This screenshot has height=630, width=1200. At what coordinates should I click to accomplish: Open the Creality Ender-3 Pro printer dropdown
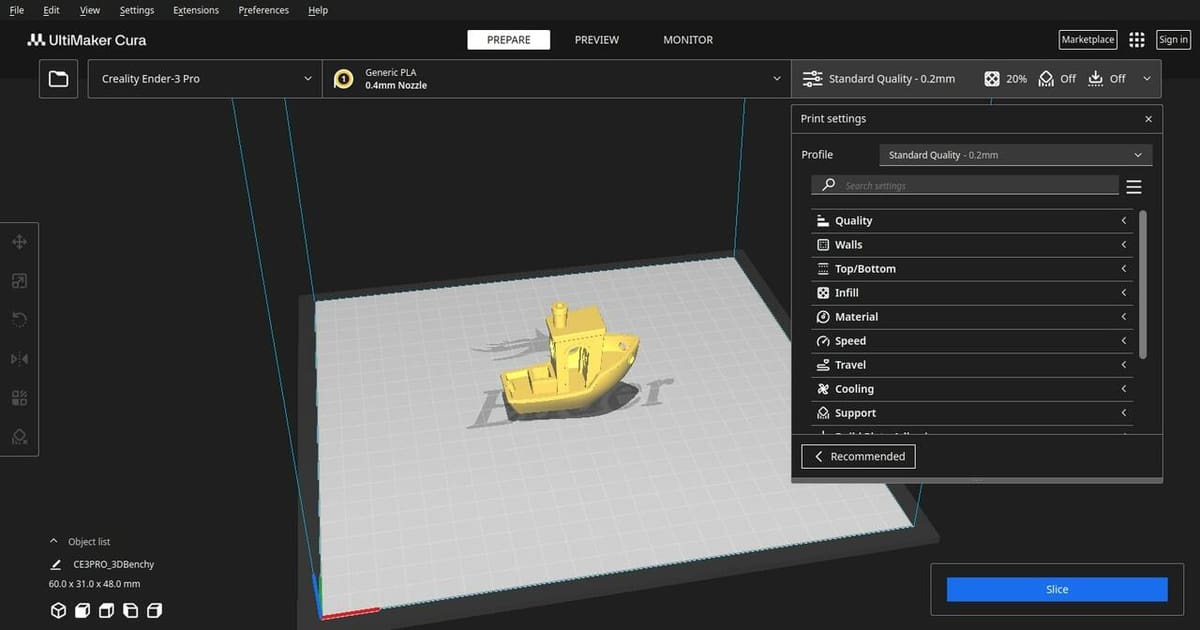(x=205, y=79)
